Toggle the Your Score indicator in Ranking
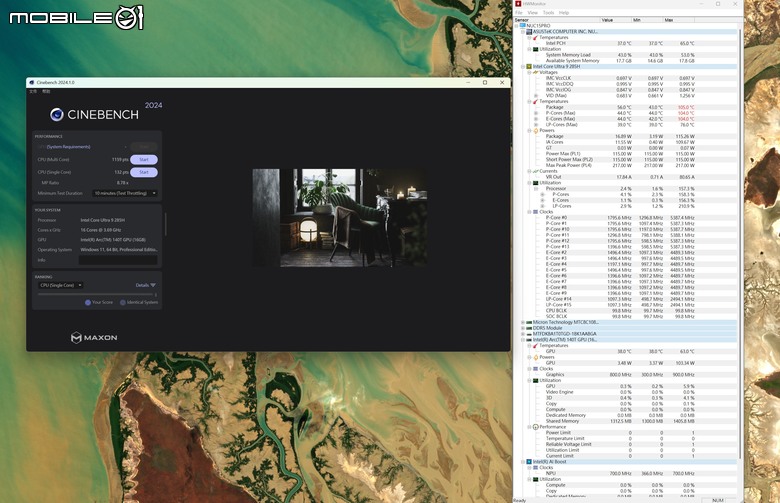This screenshot has width=780, height=503. click(88, 302)
